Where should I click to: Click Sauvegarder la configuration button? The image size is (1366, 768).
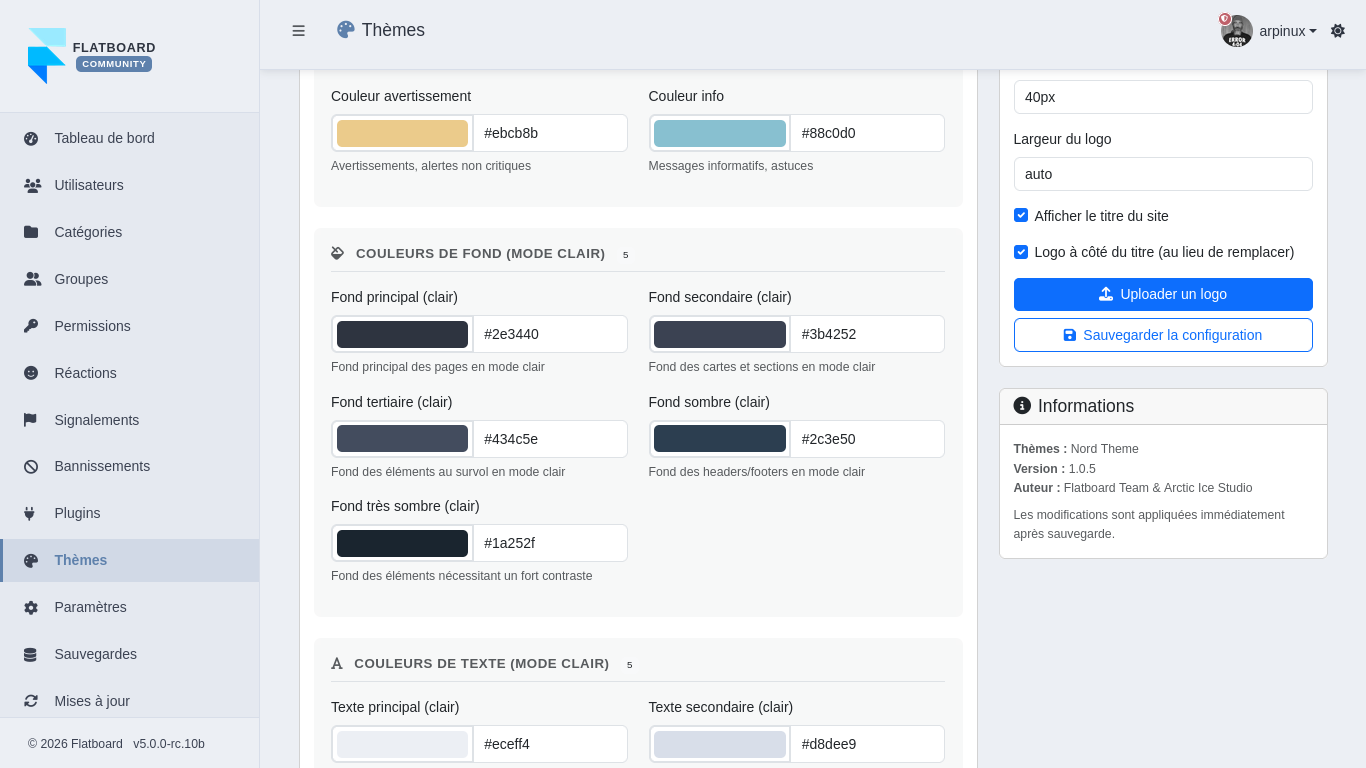coord(1163,335)
